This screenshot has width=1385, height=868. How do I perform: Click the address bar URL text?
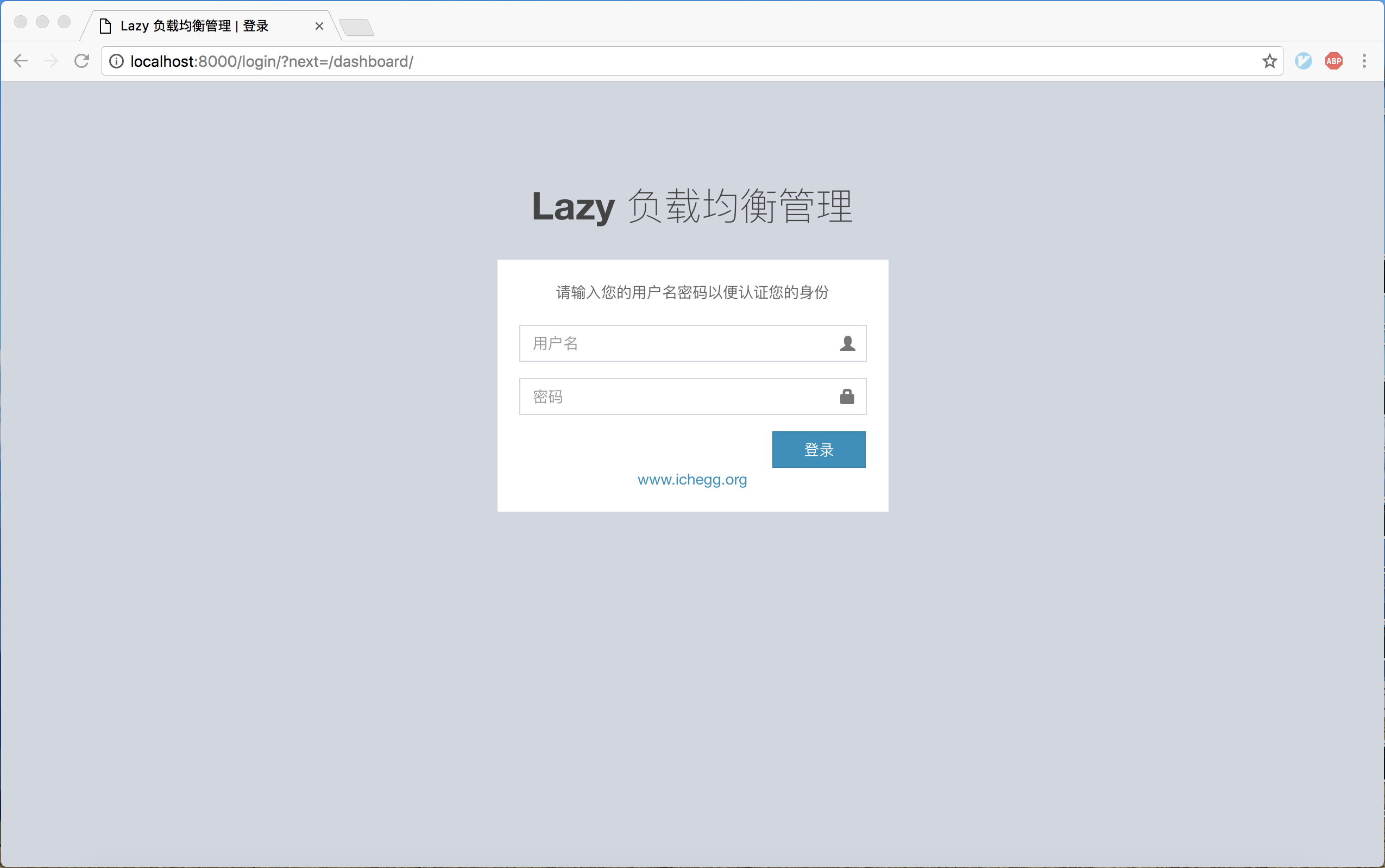[x=272, y=61]
